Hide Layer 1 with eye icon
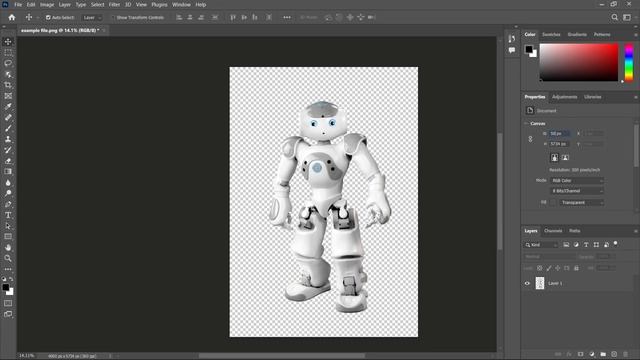The image size is (640, 360). point(527,283)
